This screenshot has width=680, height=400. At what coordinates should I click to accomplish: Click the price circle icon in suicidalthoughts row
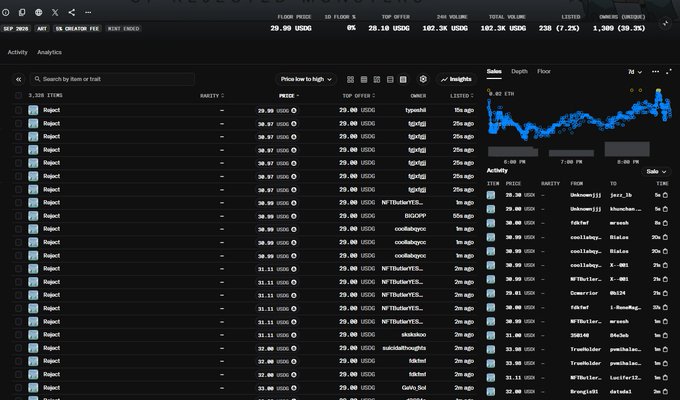(x=294, y=349)
